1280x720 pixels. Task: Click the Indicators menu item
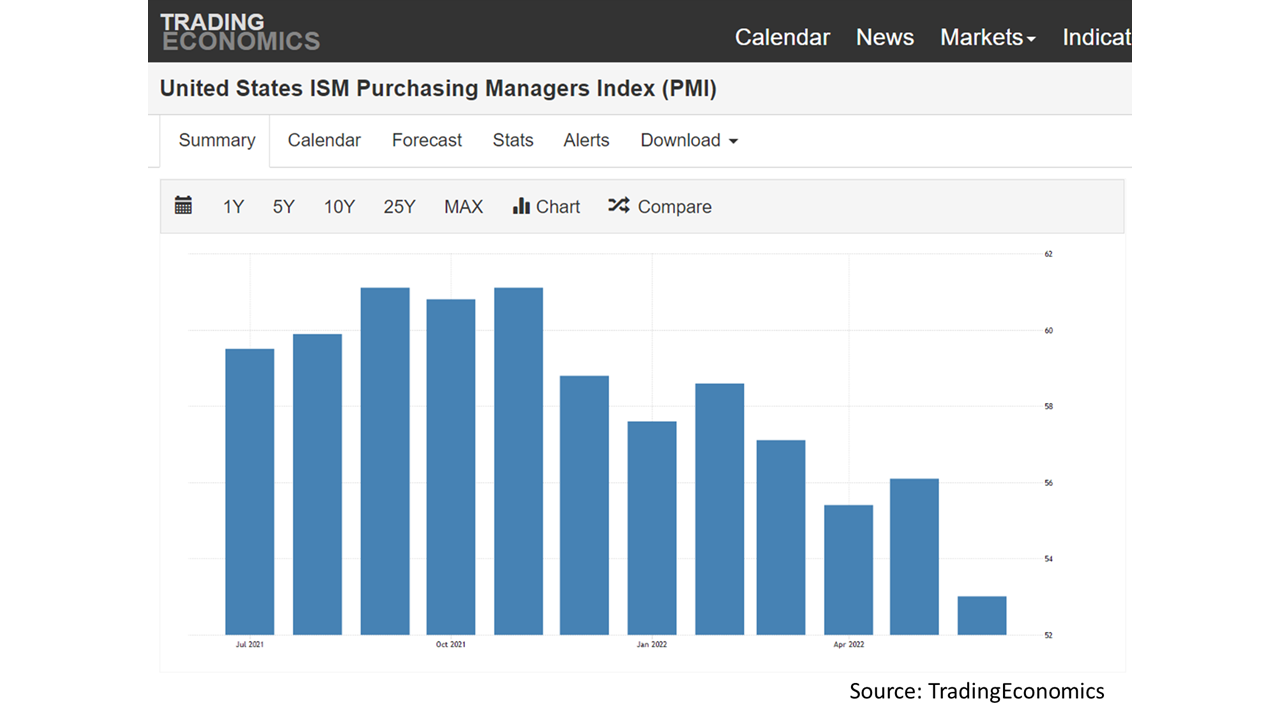click(x=1097, y=37)
